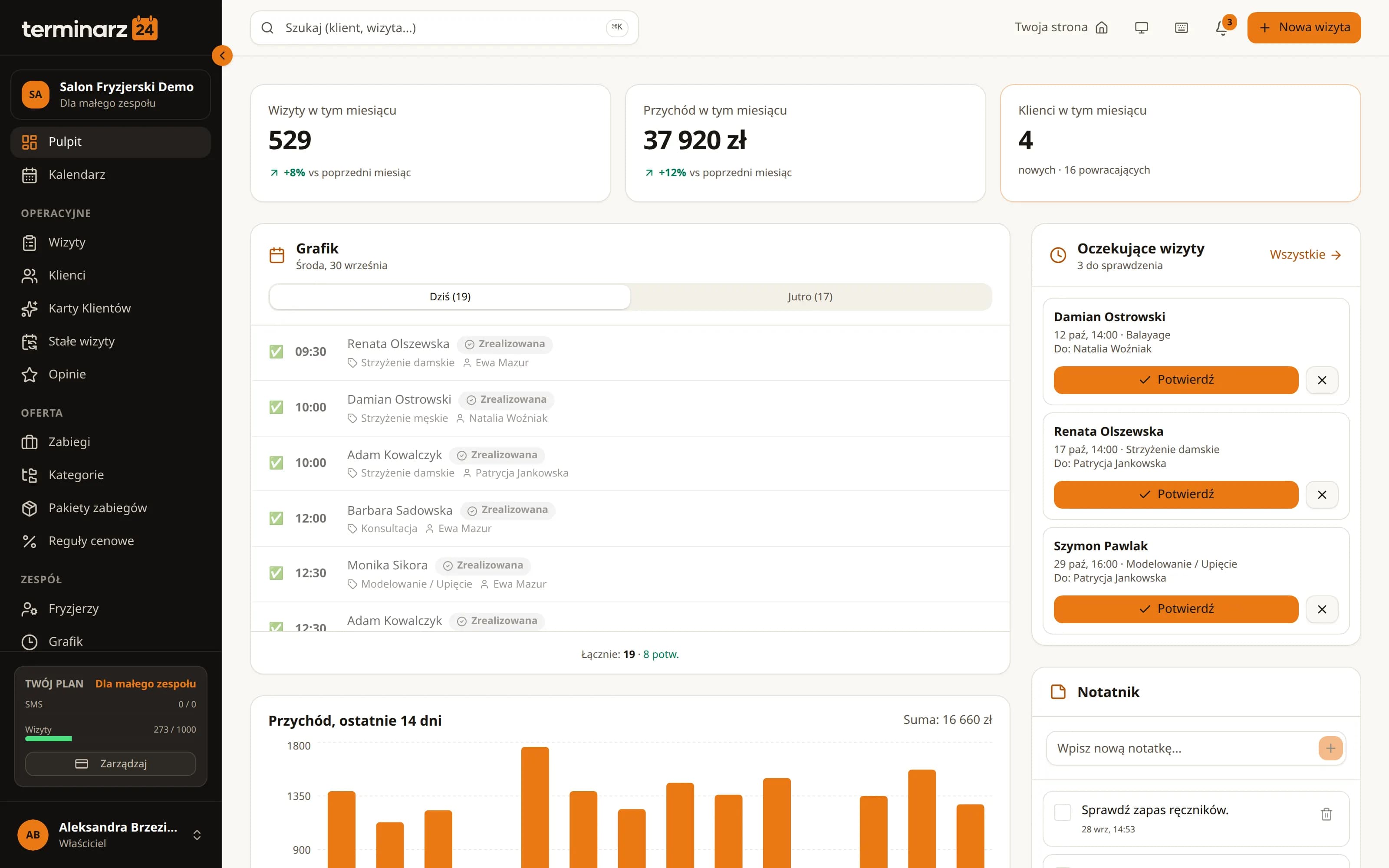
Task: Open the keyboard shortcuts icon
Action: click(1181, 27)
